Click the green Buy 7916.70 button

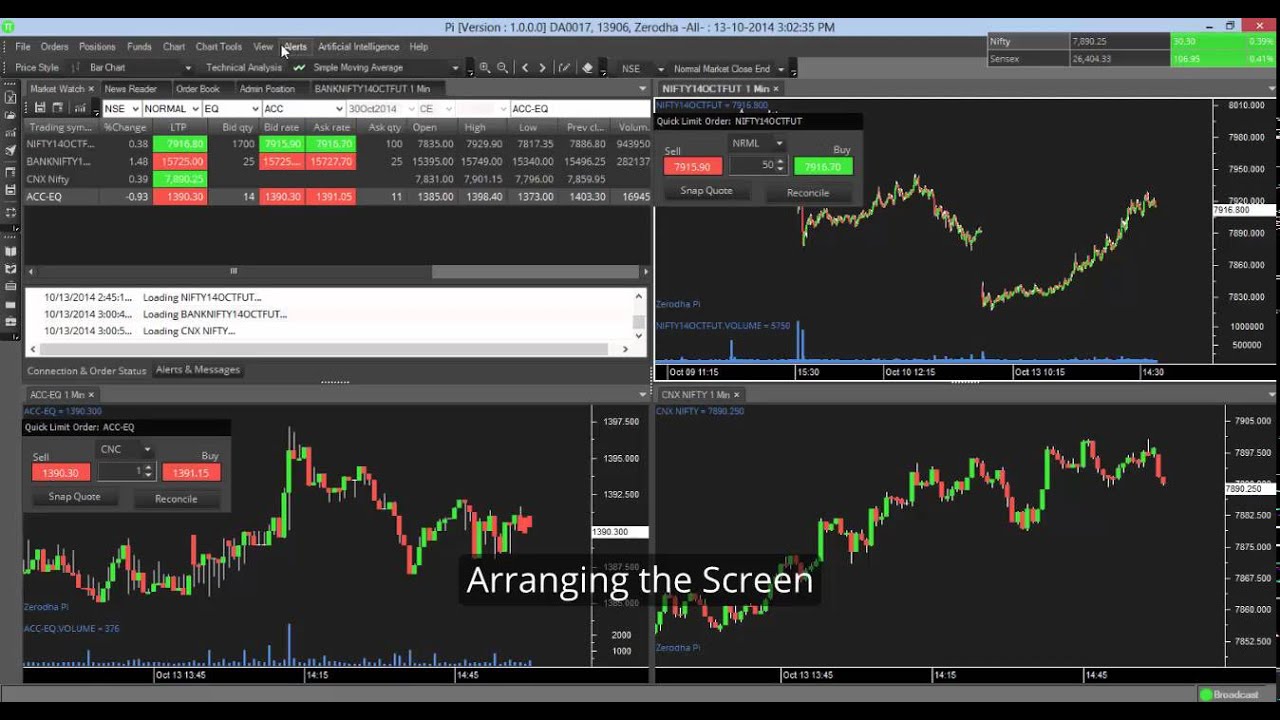click(823, 167)
